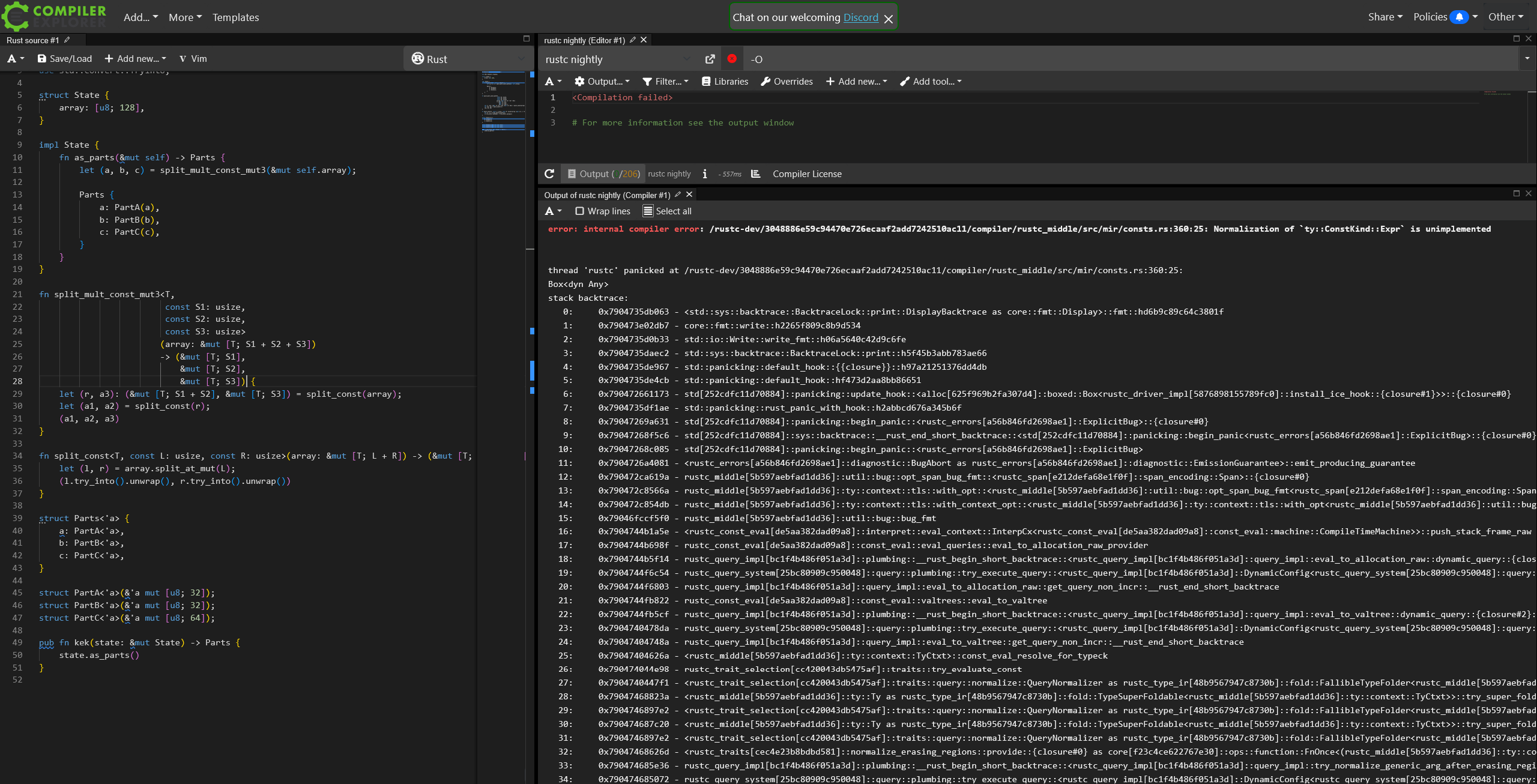
Task: Click pencil icon on rustc nightly tab
Action: (x=633, y=40)
